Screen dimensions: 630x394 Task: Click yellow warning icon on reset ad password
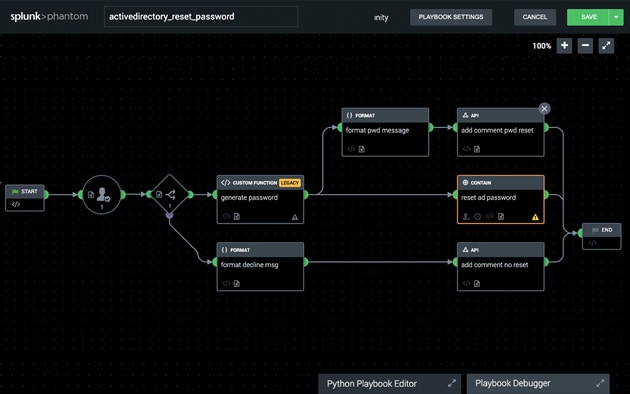(x=535, y=217)
